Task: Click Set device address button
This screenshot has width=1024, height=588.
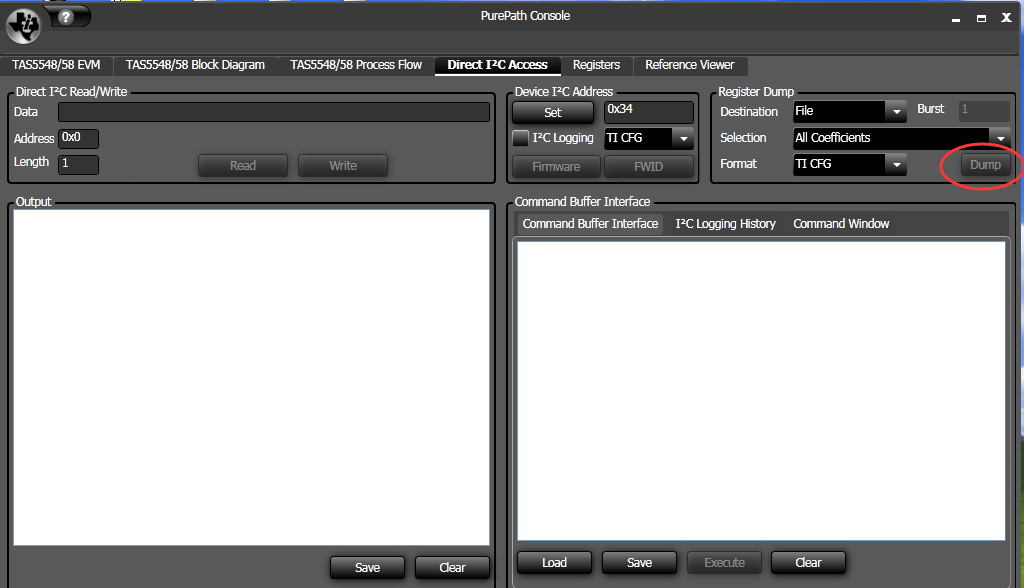Action: click(552, 112)
